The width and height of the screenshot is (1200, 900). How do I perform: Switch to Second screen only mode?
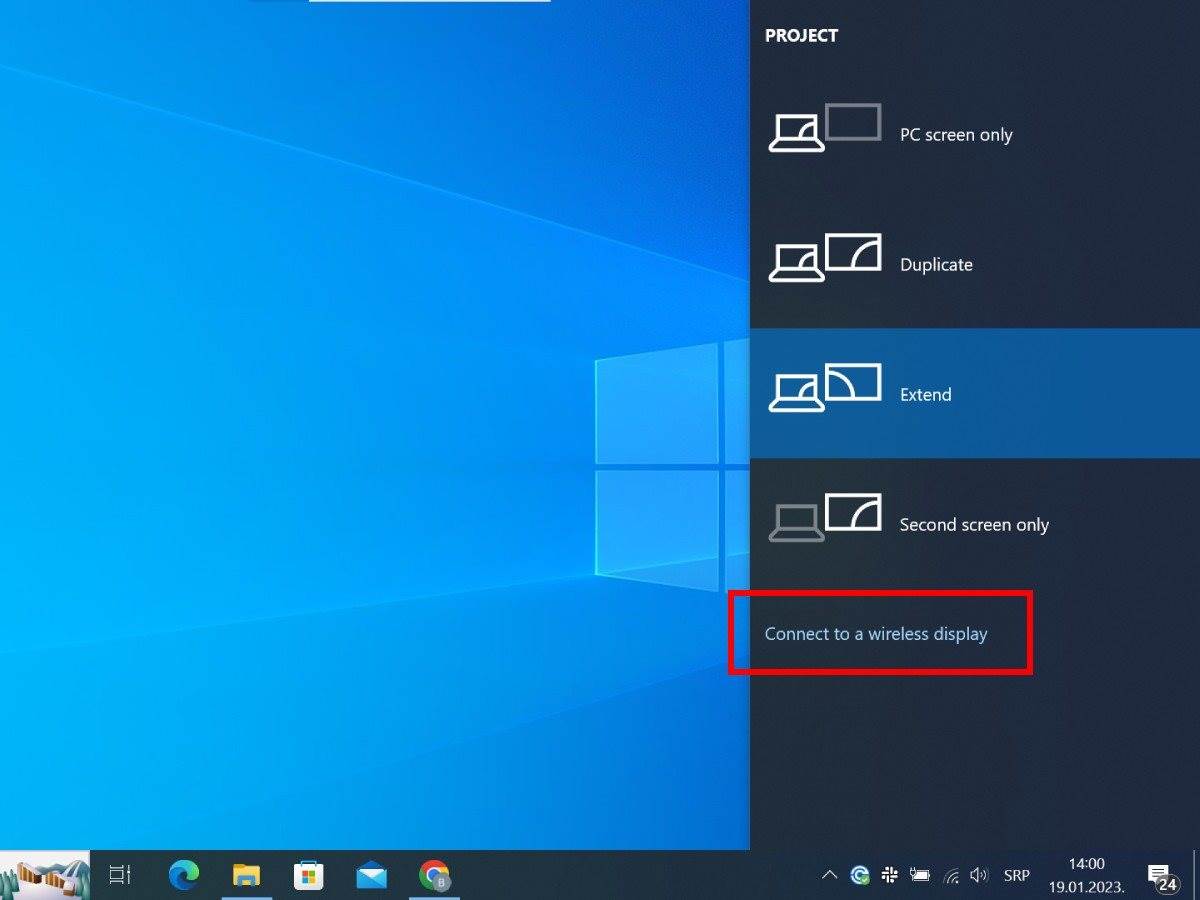(974, 524)
